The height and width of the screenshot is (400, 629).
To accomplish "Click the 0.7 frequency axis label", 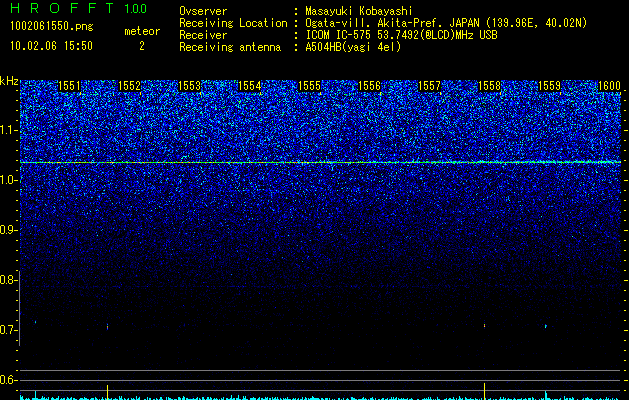I will 7,330.
